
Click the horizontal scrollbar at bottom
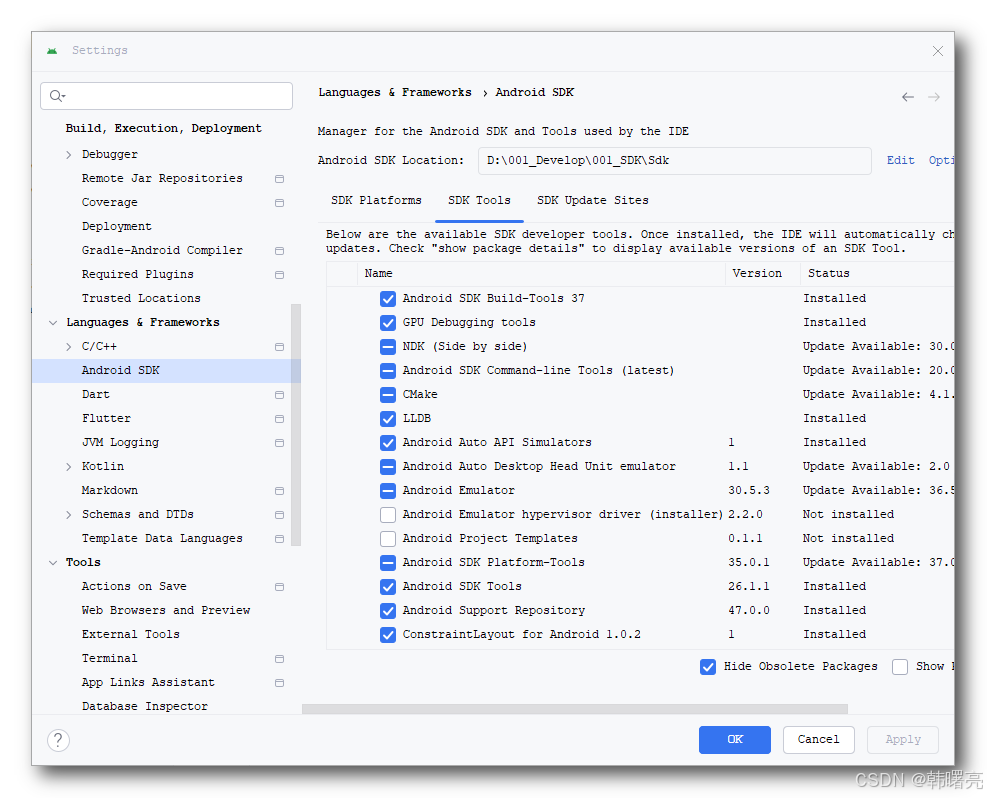tap(575, 709)
